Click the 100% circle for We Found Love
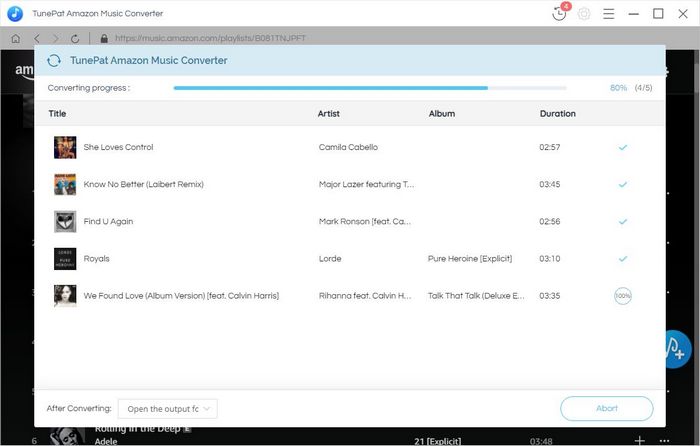This screenshot has height=446, width=700. tap(623, 296)
